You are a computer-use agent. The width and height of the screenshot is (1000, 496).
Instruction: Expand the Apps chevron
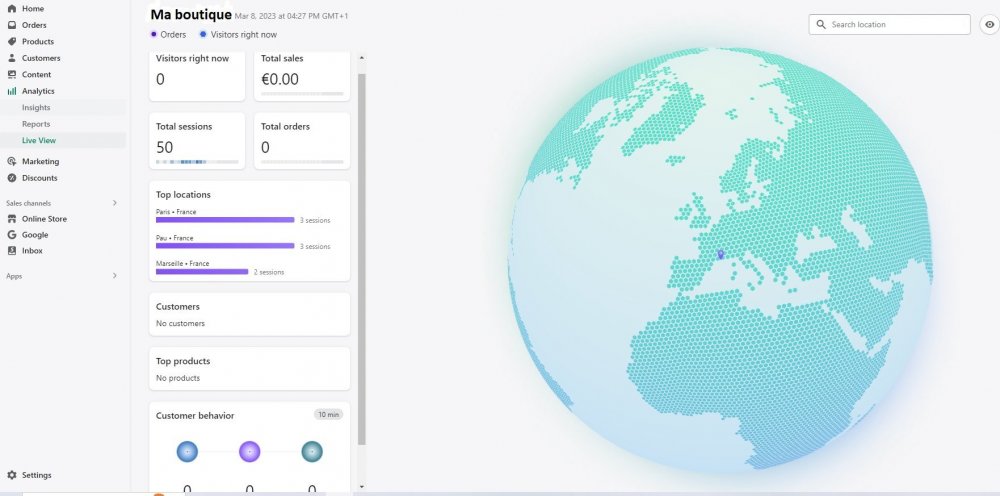click(x=115, y=275)
